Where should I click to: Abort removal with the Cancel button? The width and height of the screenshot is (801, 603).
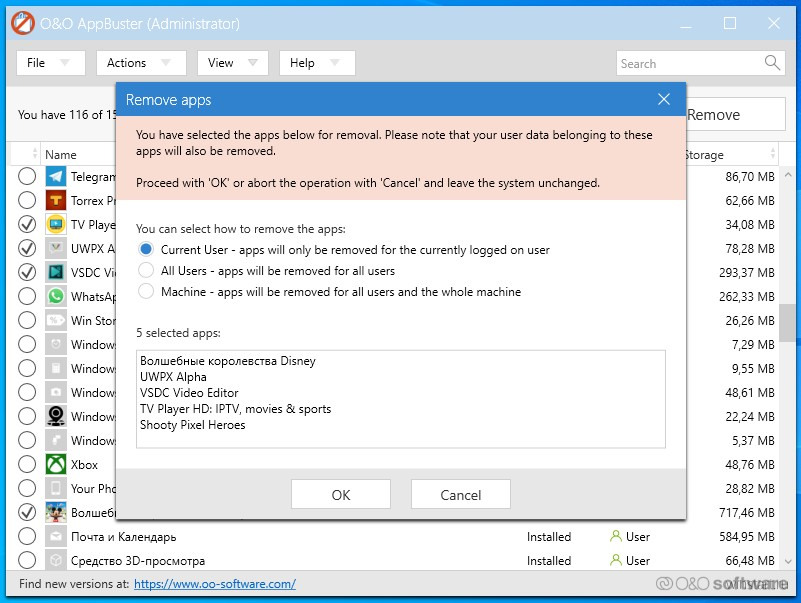pos(461,494)
